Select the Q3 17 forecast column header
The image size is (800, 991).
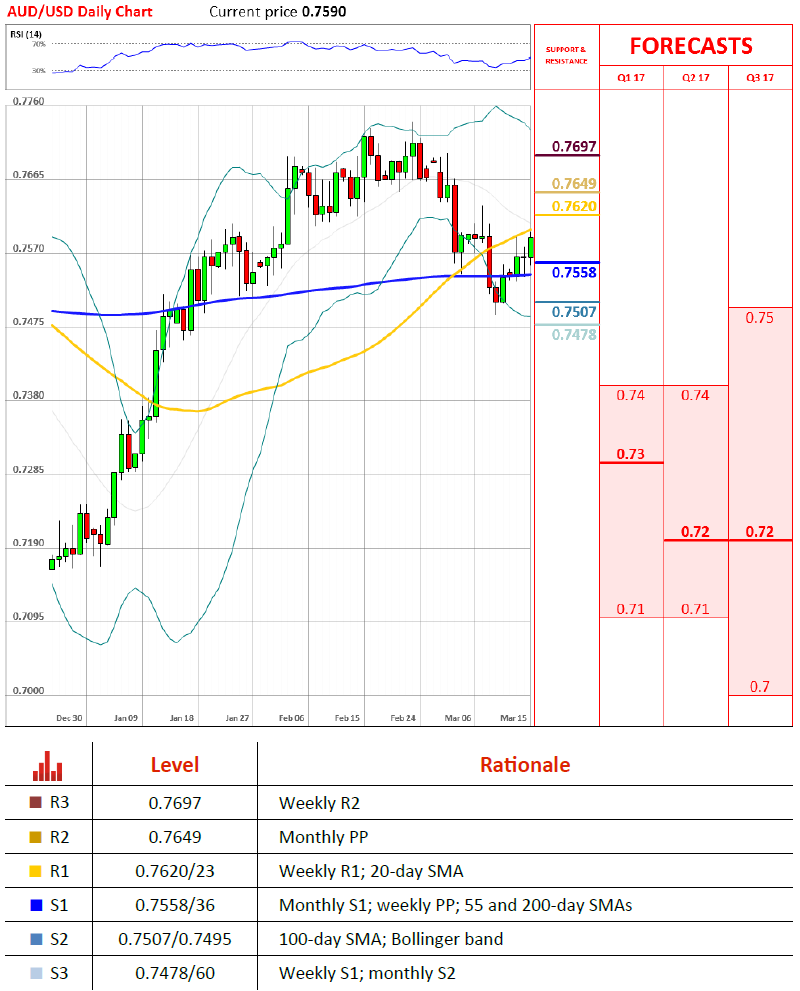(760, 78)
